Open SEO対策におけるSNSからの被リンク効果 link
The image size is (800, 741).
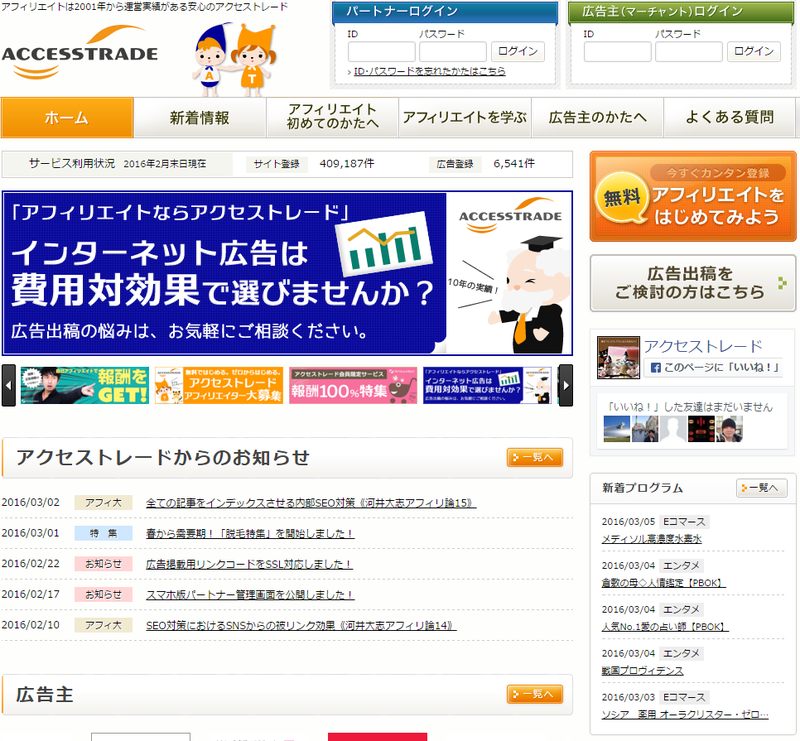[x=301, y=626]
